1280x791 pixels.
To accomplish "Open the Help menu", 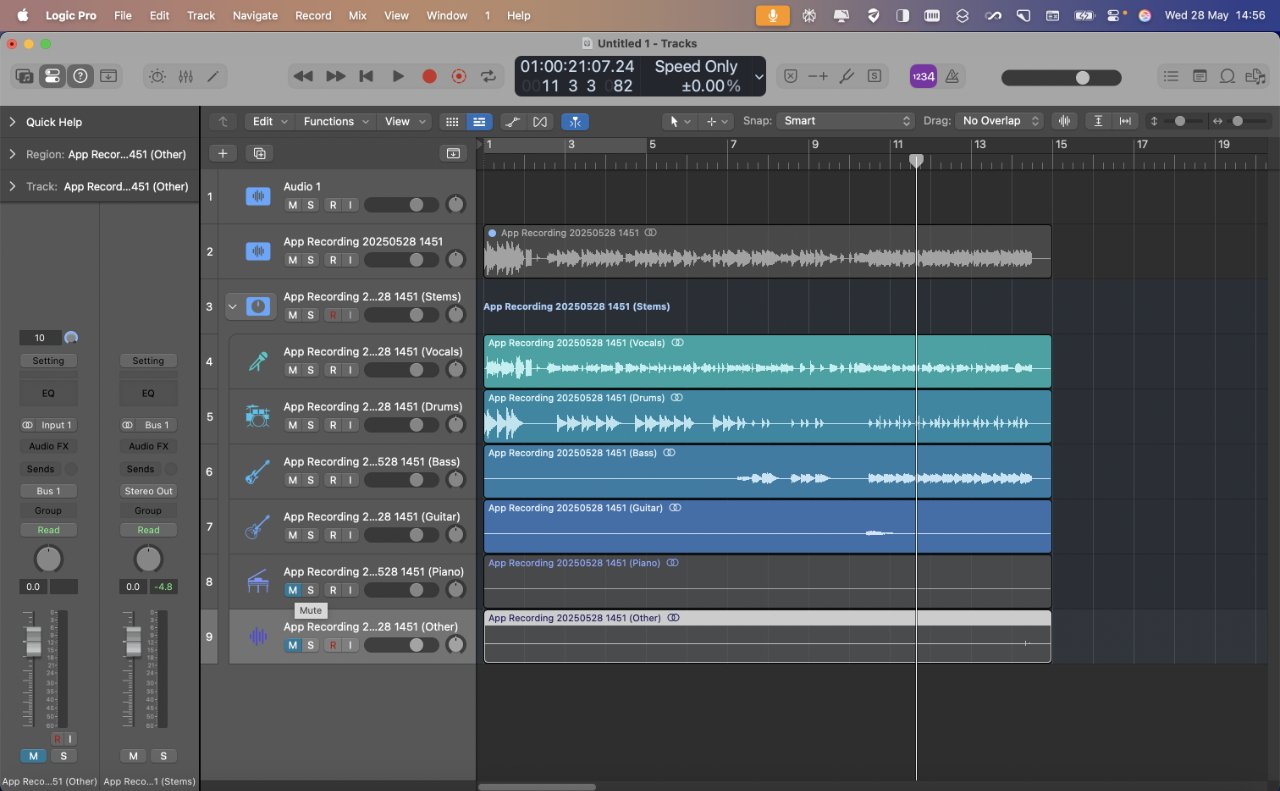I will 519,15.
